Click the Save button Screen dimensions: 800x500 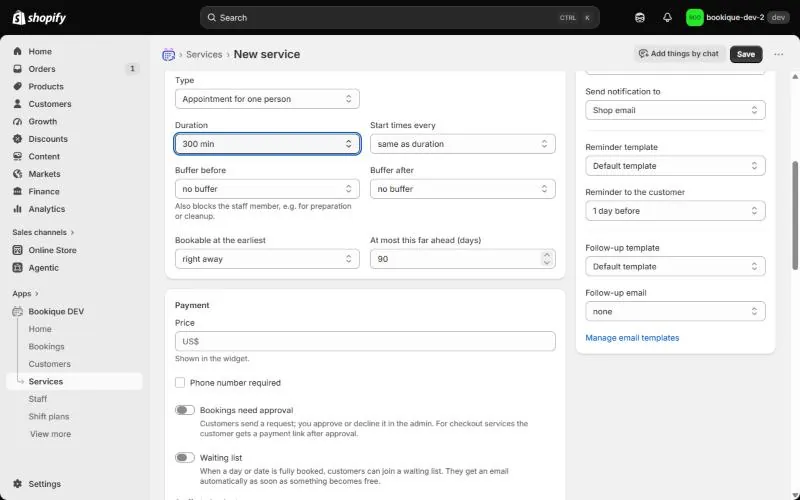[x=746, y=54]
